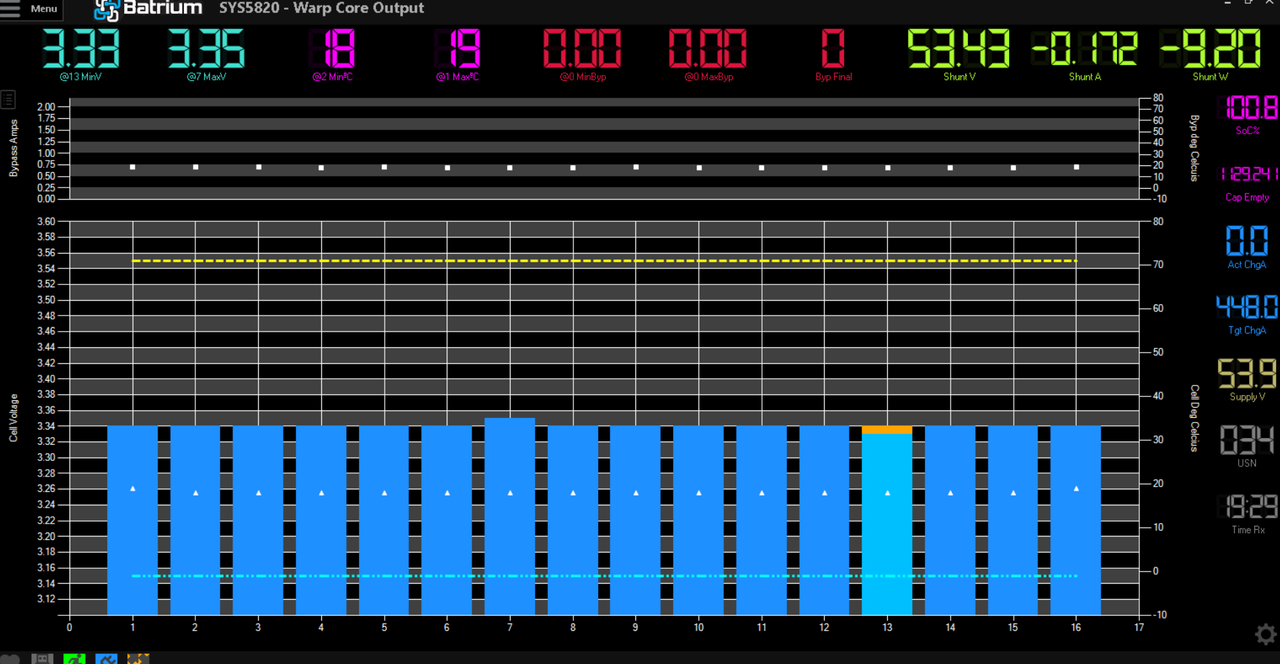Select the cell 8 voltage bar
The image size is (1280, 664).
pyautogui.click(x=573, y=520)
